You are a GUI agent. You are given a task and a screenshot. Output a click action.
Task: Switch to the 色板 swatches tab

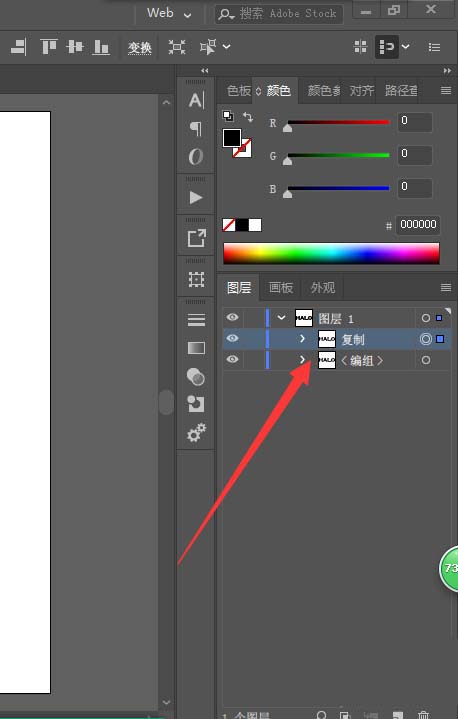point(239,90)
